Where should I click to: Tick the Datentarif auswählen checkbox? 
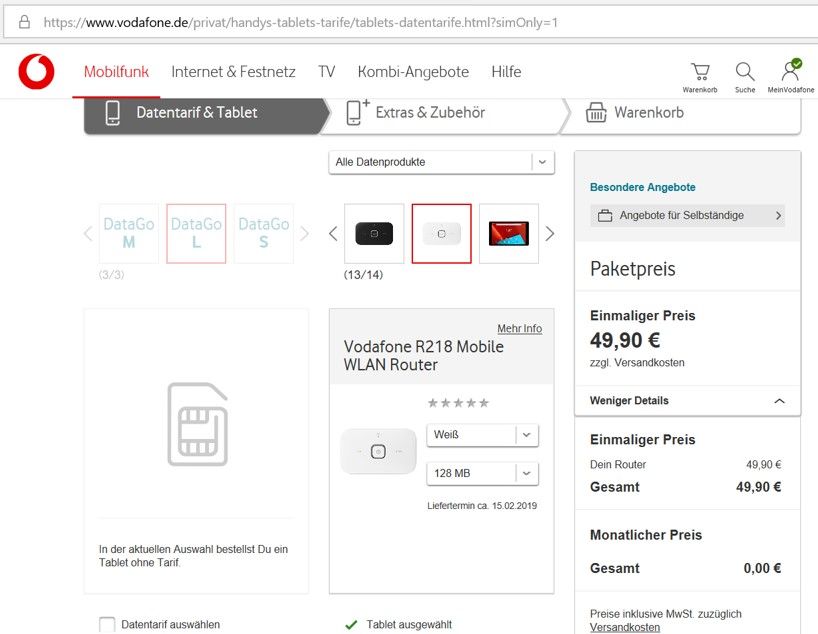(107, 624)
